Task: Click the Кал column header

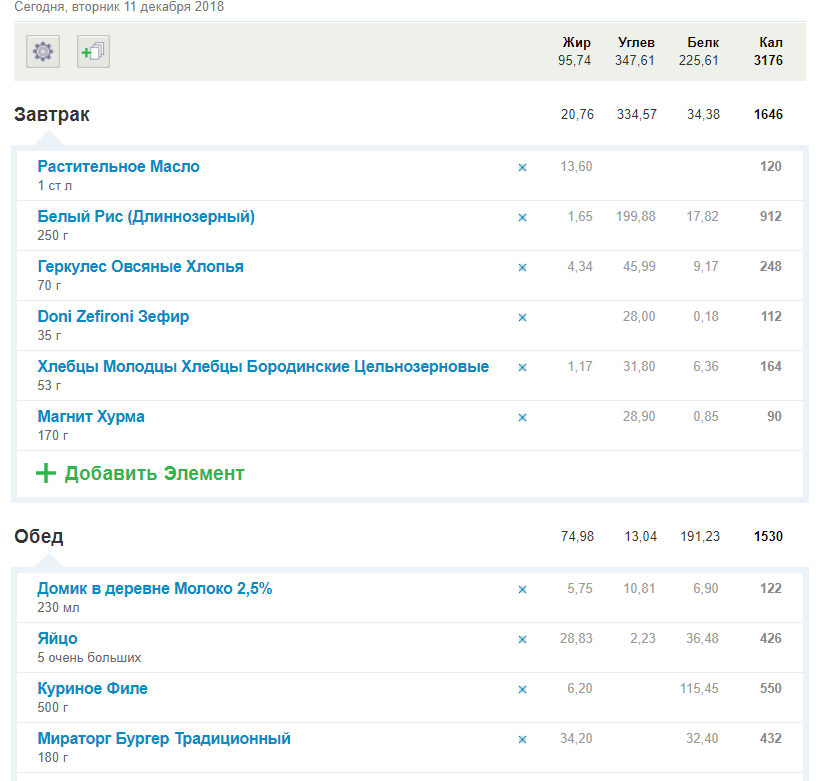Action: point(770,43)
